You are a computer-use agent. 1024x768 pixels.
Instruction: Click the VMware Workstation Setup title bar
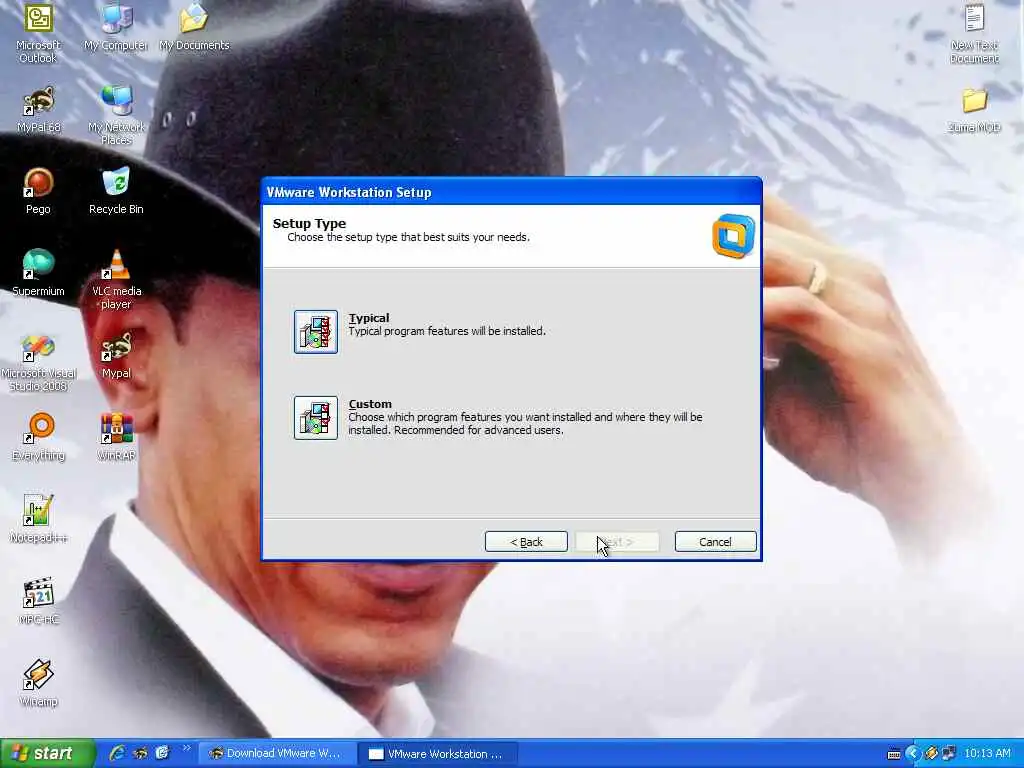coord(511,192)
